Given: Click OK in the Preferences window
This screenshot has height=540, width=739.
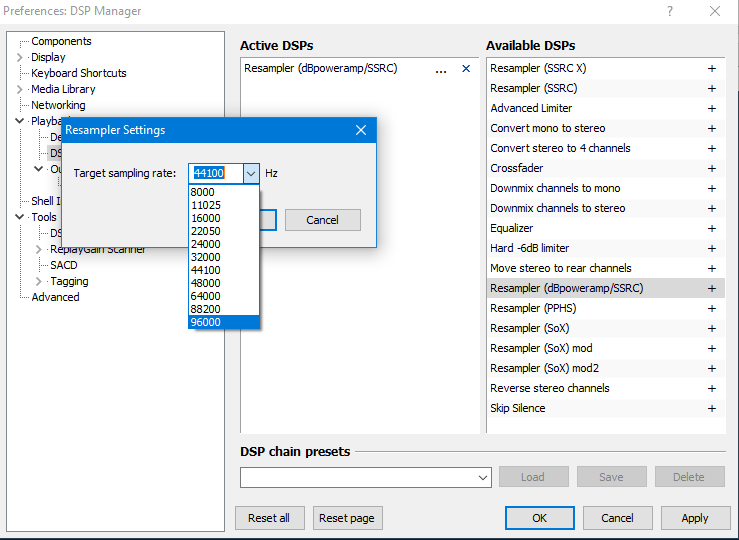Looking at the screenshot, I should click(x=540, y=518).
